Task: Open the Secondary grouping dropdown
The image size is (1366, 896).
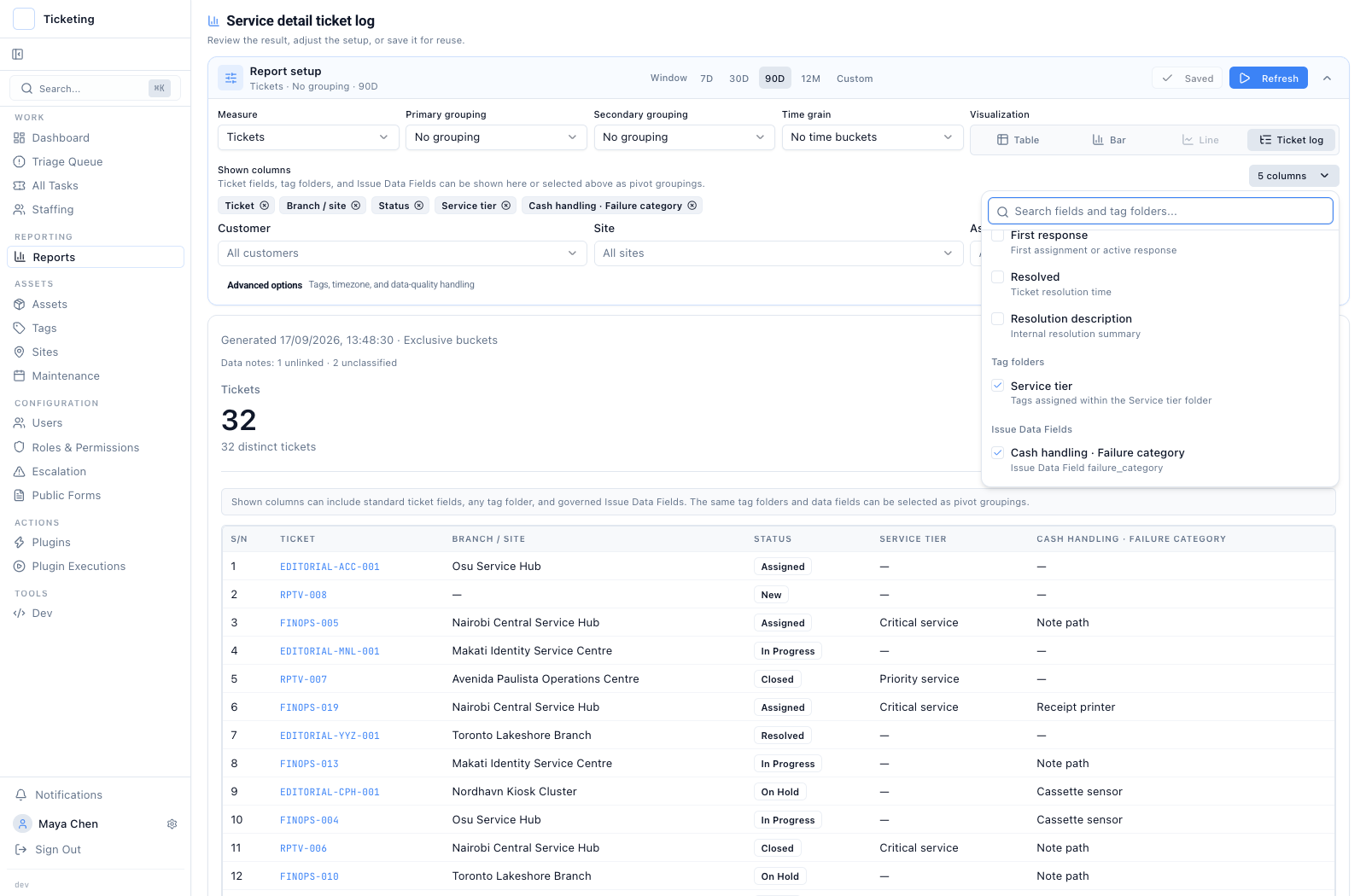Action: click(684, 137)
